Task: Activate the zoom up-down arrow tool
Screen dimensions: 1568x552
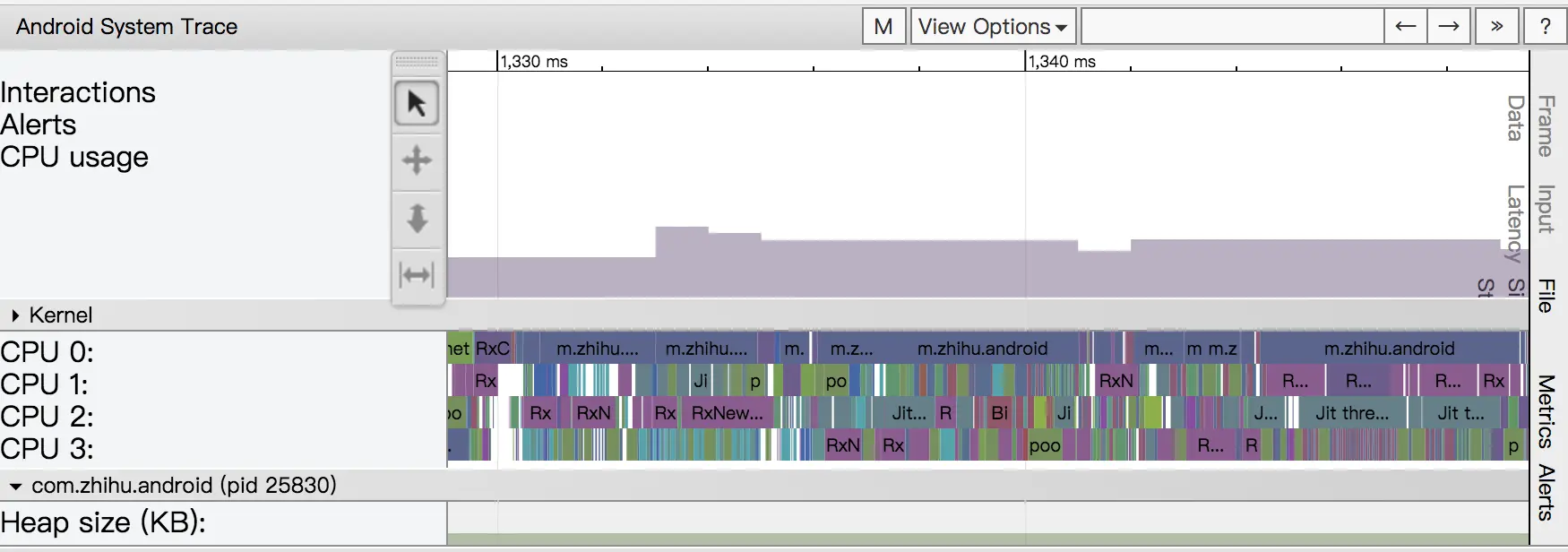Action: coord(417,218)
